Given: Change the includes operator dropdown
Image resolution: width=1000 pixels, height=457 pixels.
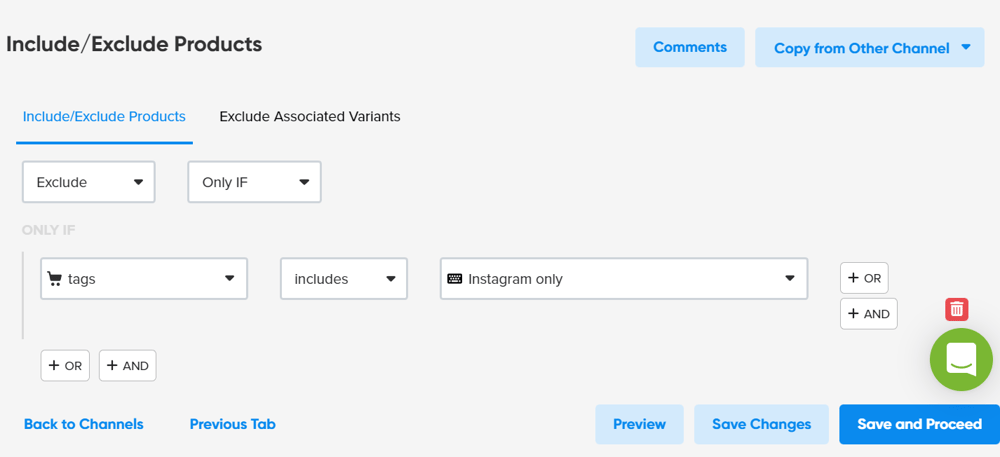Looking at the screenshot, I should click(343, 279).
